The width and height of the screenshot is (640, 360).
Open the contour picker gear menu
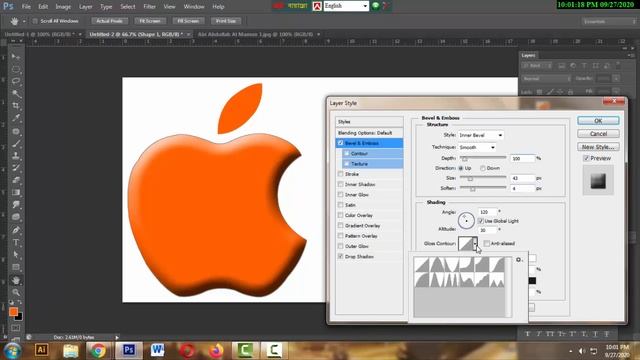519,260
